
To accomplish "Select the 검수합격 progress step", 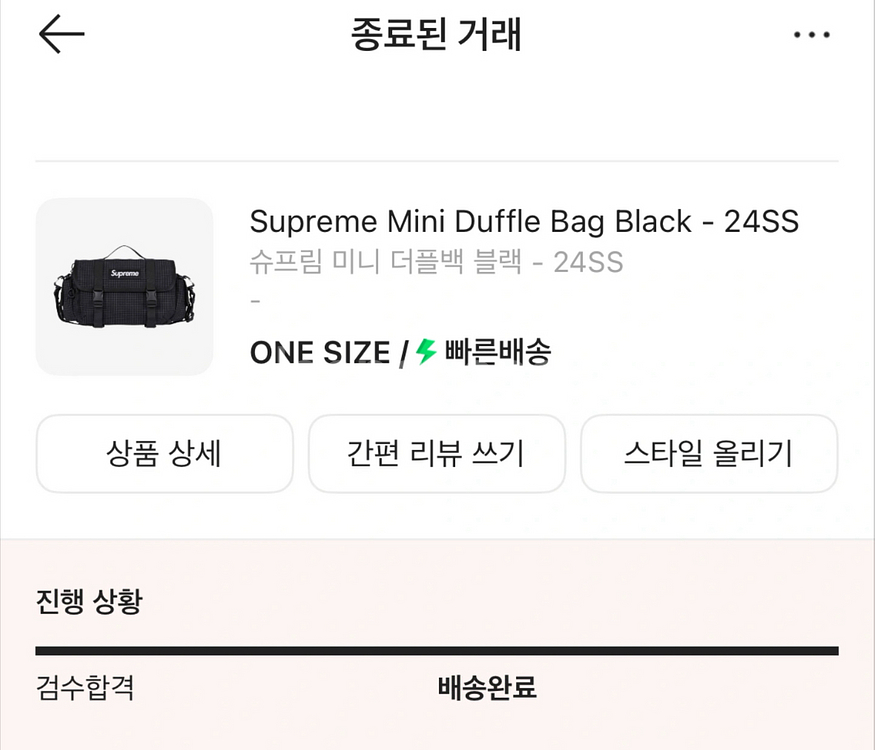I will [85, 688].
